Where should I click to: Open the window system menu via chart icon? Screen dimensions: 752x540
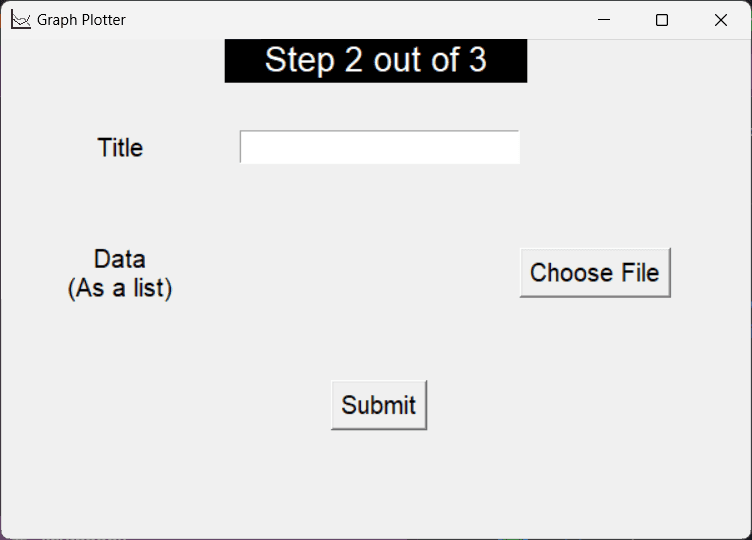pyautogui.click(x=21, y=20)
